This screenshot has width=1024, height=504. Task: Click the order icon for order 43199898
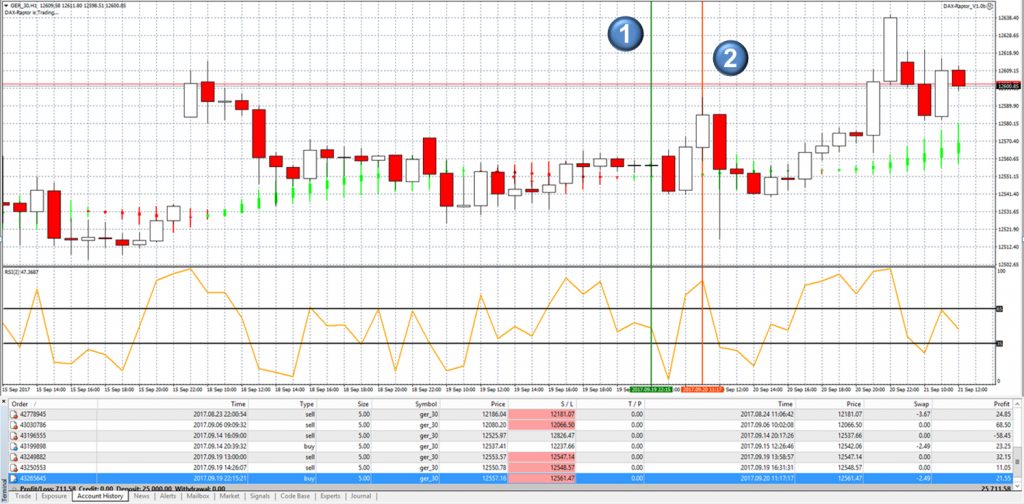click(x=16, y=447)
